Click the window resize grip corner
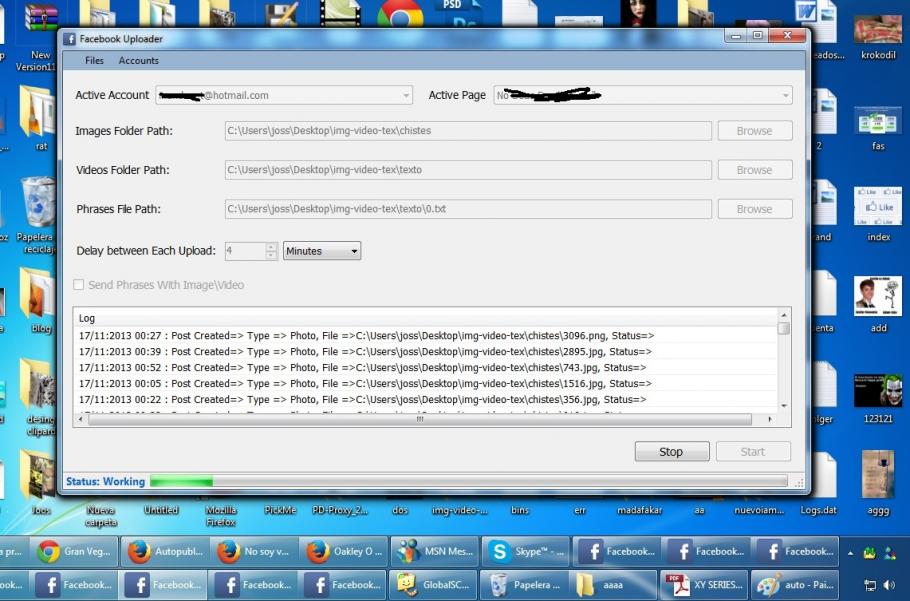 (x=799, y=482)
